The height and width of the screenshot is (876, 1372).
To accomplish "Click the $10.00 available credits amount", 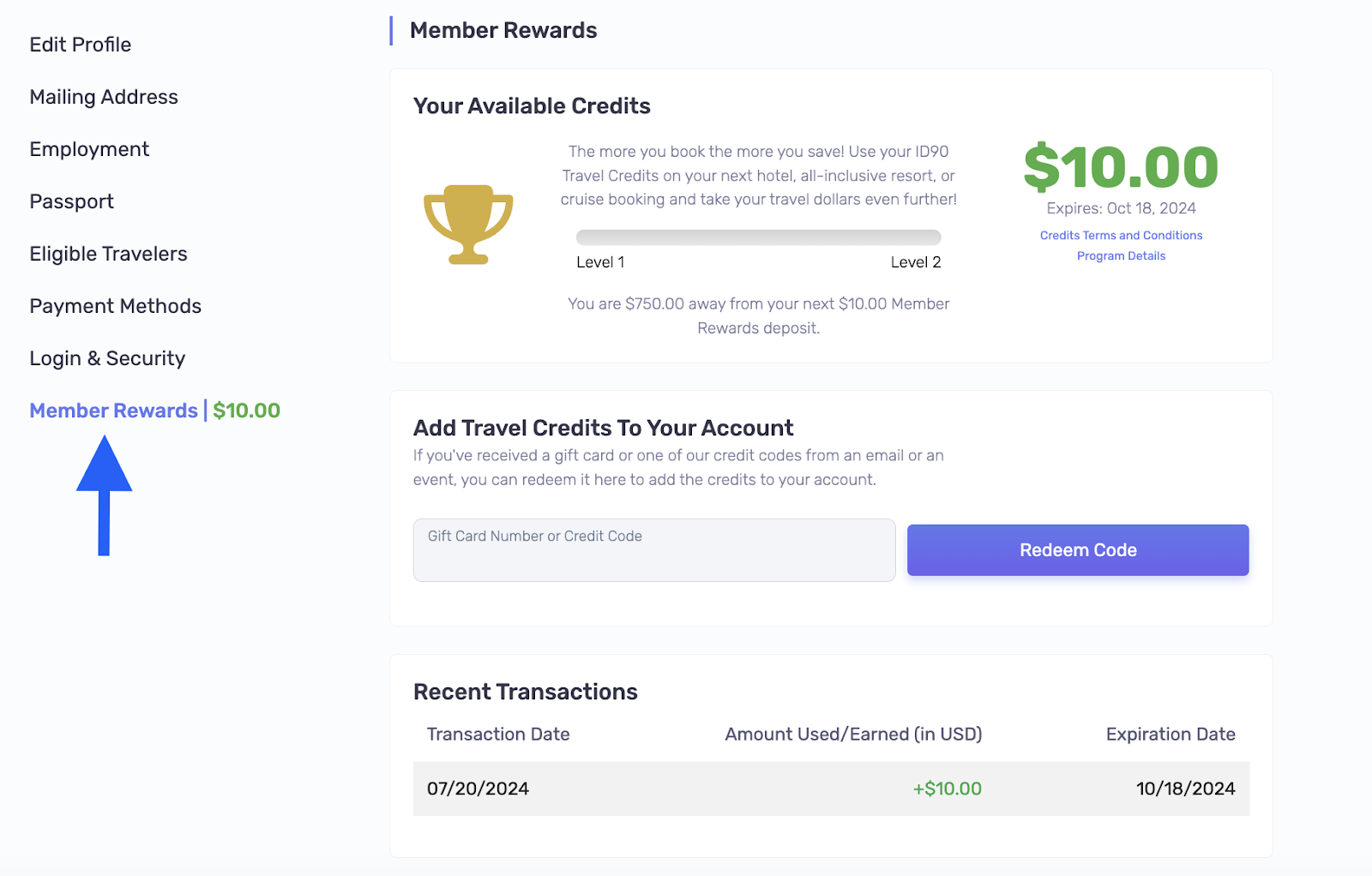I will pyautogui.click(x=1121, y=167).
